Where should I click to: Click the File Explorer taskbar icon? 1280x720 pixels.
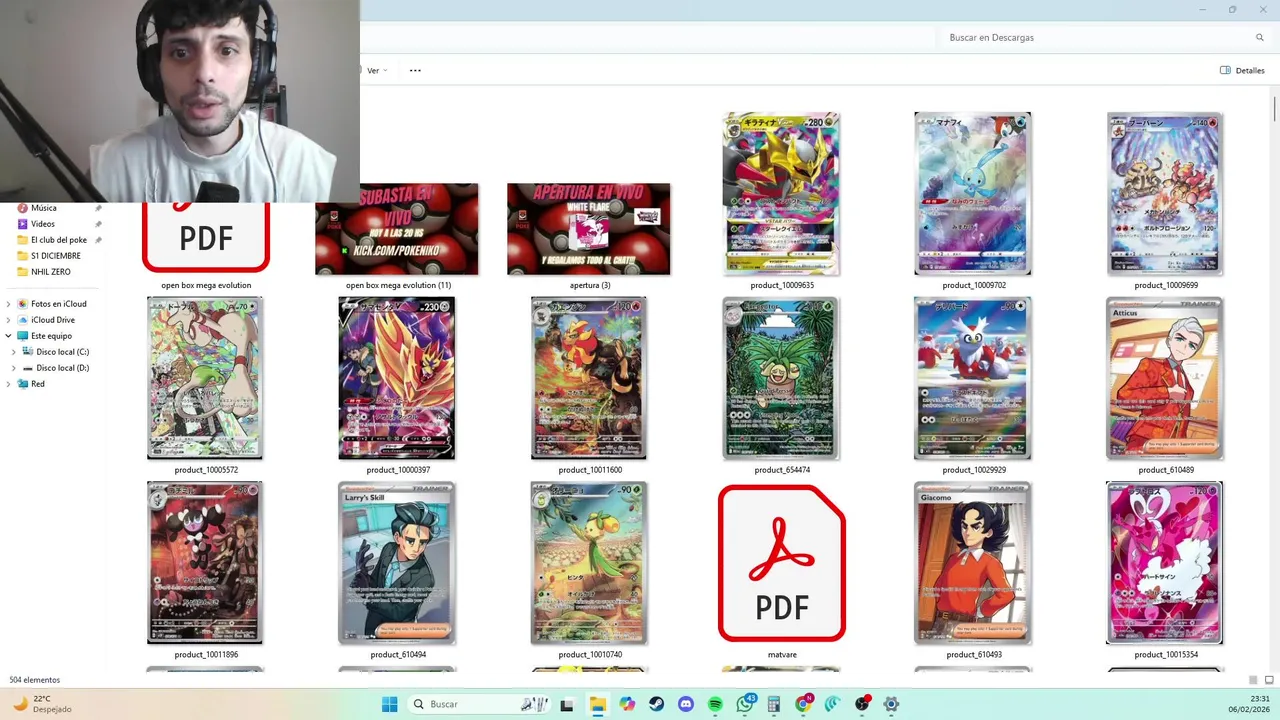[597, 704]
